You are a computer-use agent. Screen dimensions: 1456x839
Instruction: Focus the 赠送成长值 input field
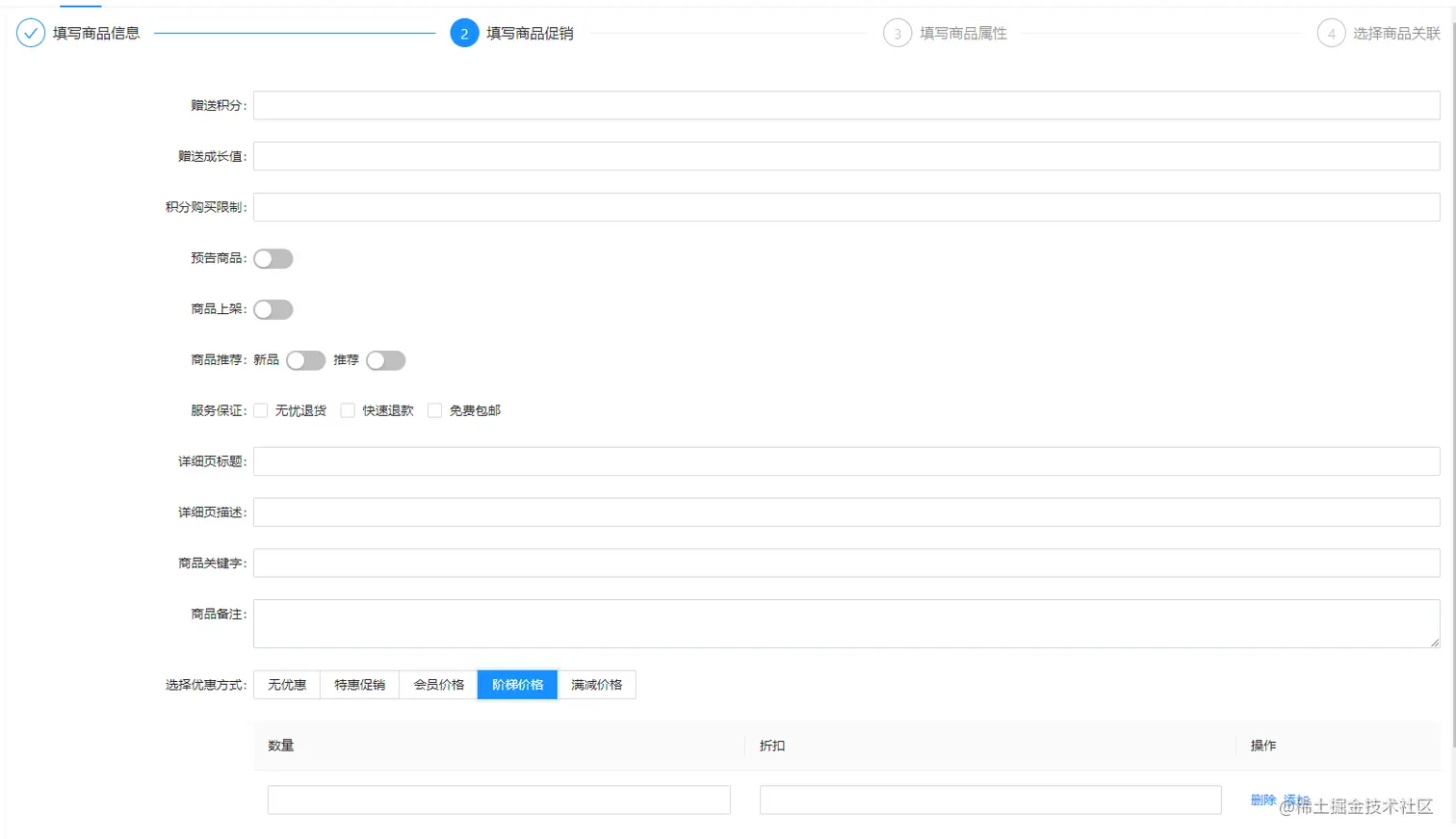[846, 156]
